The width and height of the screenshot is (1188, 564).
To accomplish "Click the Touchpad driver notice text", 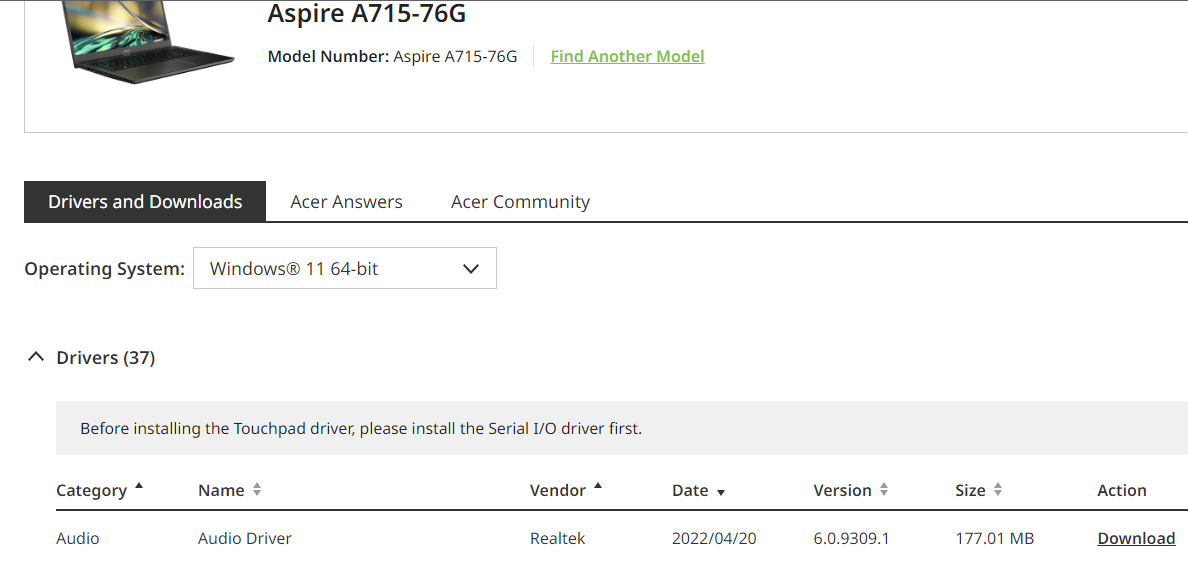I will pos(361,429).
